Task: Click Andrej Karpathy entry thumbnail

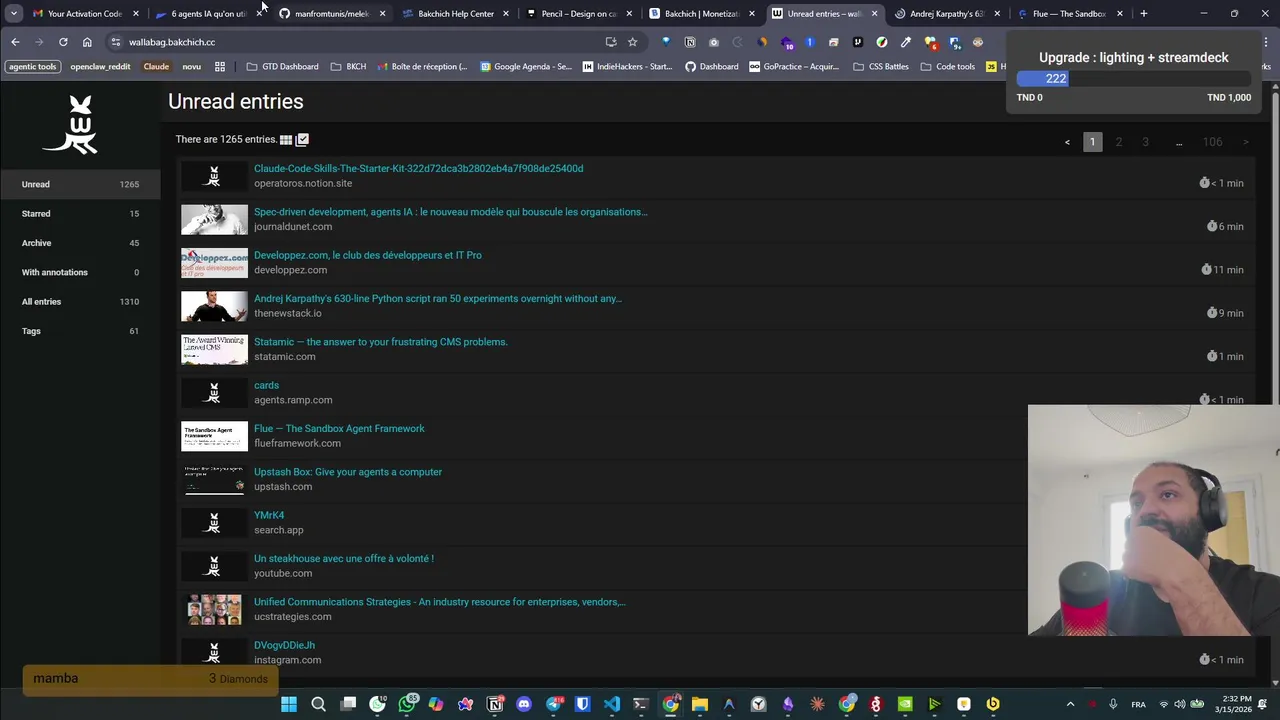Action: click(x=214, y=306)
